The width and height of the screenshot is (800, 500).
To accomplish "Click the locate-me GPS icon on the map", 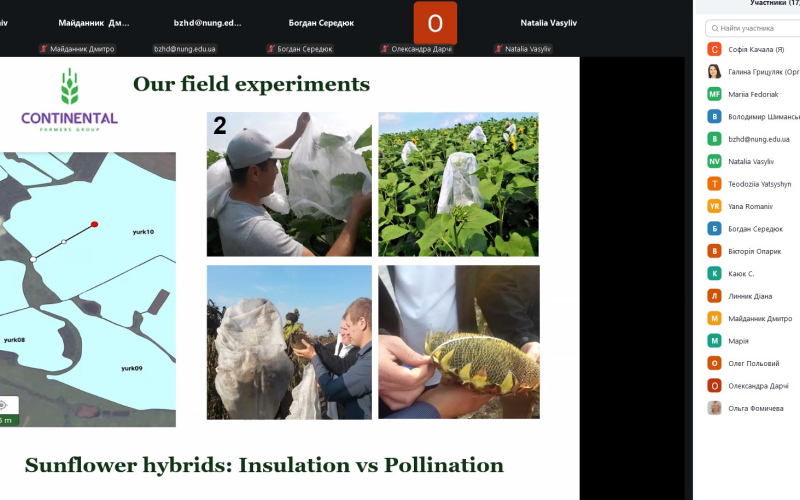I will [x=4, y=405].
